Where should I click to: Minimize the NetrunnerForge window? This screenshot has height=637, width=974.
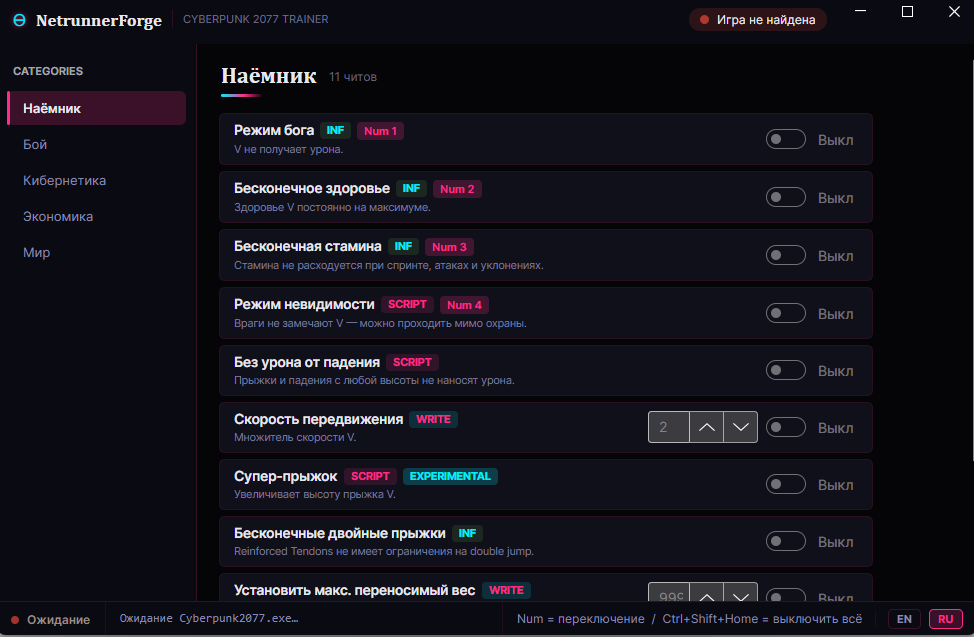coord(860,11)
